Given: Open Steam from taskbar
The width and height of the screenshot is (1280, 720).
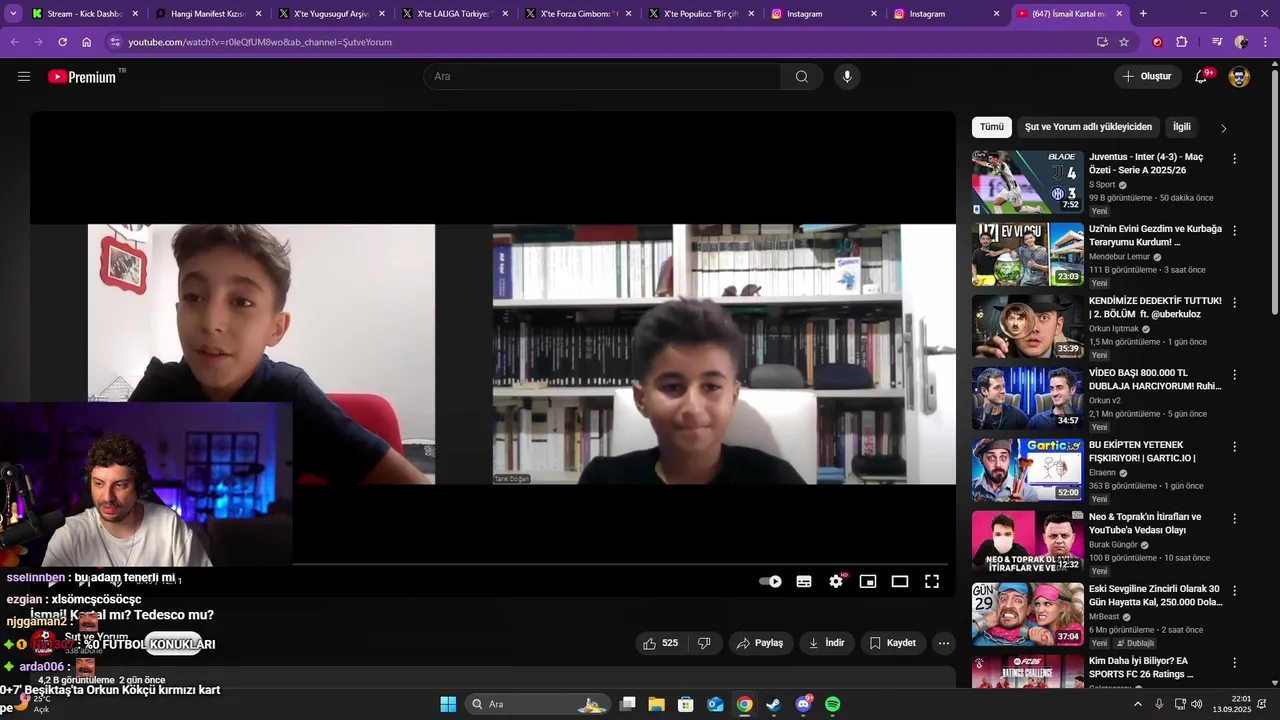Looking at the screenshot, I should pyautogui.click(x=774, y=704).
